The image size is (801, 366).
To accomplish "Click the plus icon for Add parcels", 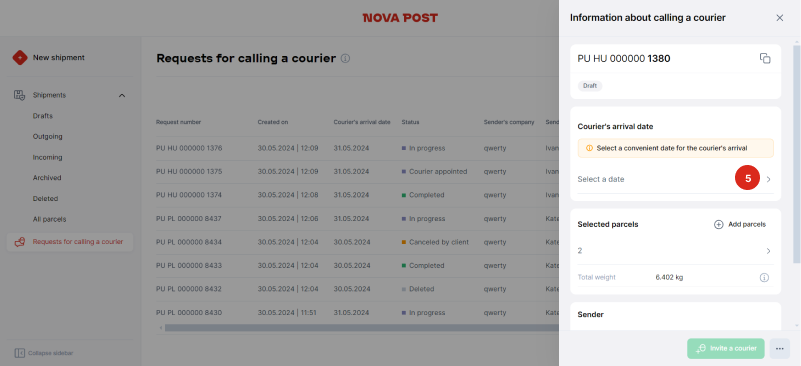I will (x=718, y=224).
